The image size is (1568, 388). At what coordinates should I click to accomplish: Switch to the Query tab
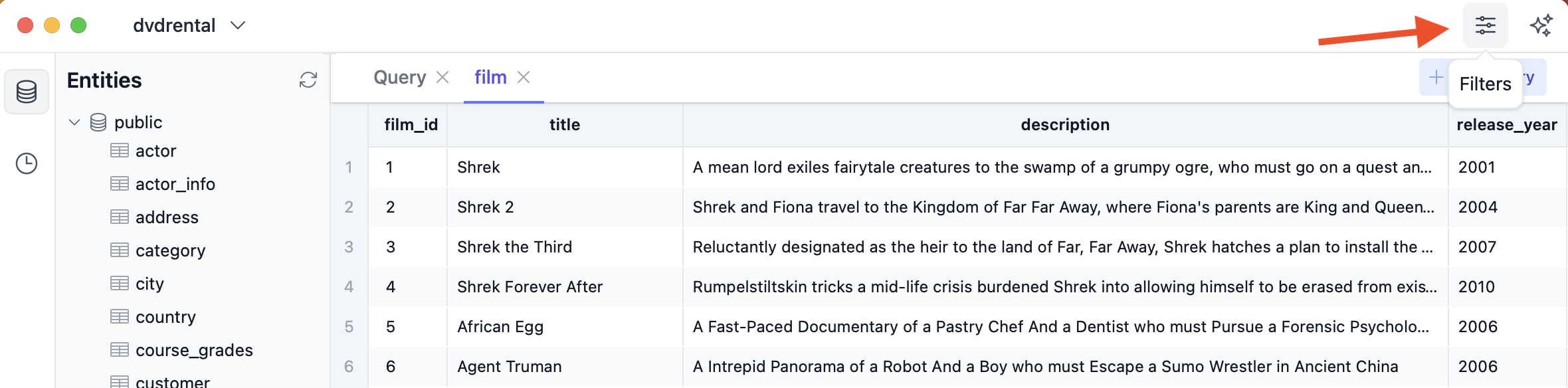(x=399, y=78)
